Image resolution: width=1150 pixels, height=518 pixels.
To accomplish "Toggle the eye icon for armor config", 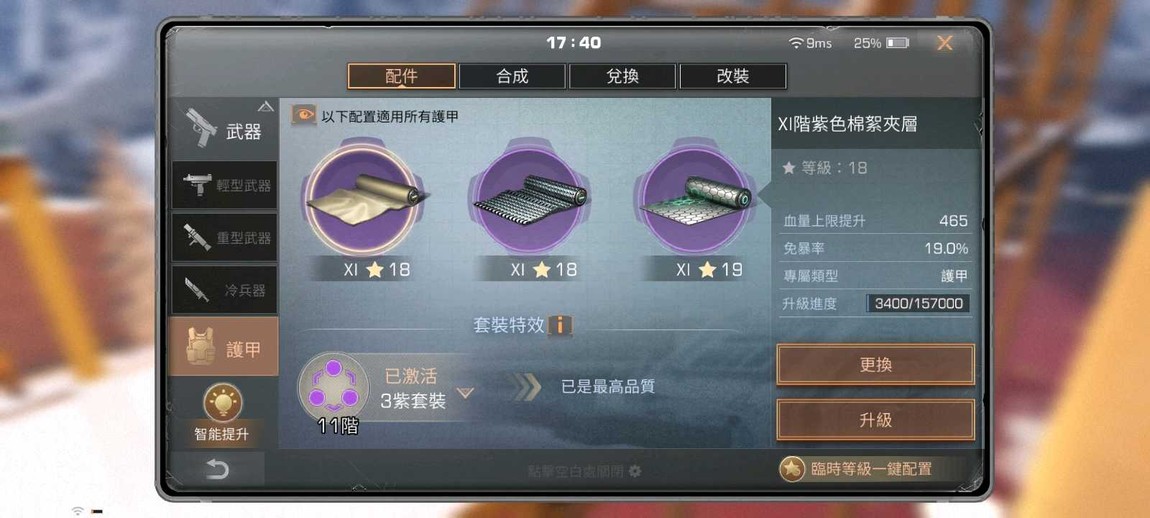I will point(304,115).
